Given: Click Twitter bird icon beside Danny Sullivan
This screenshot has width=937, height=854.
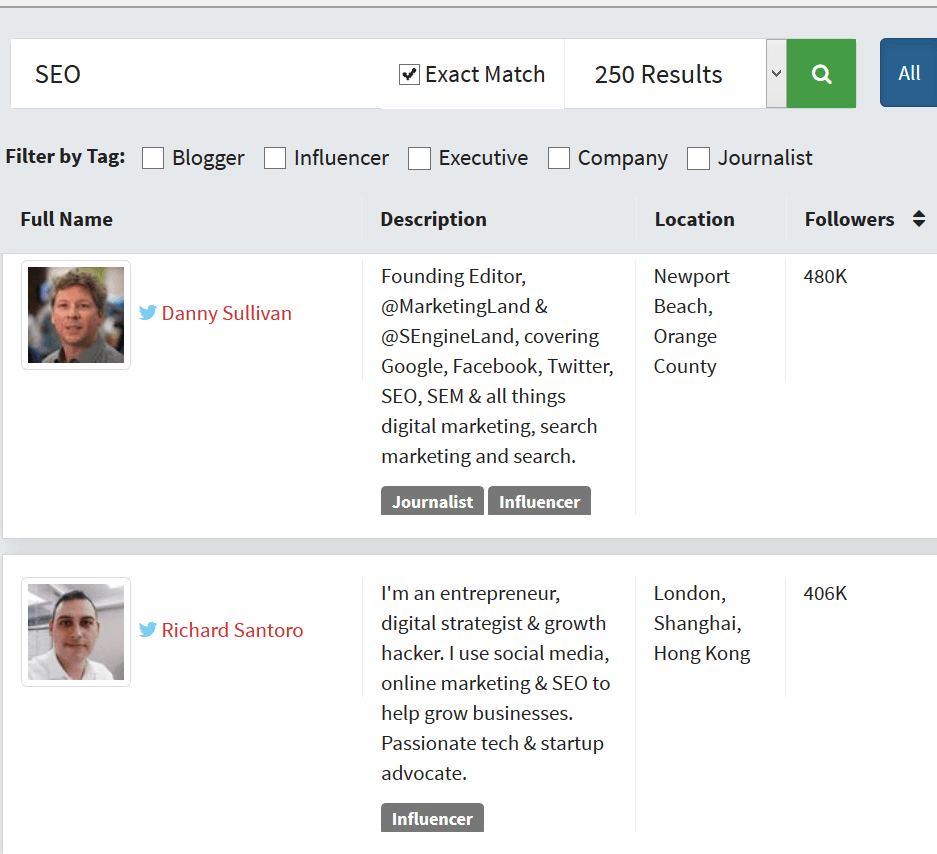Looking at the screenshot, I should coord(148,313).
